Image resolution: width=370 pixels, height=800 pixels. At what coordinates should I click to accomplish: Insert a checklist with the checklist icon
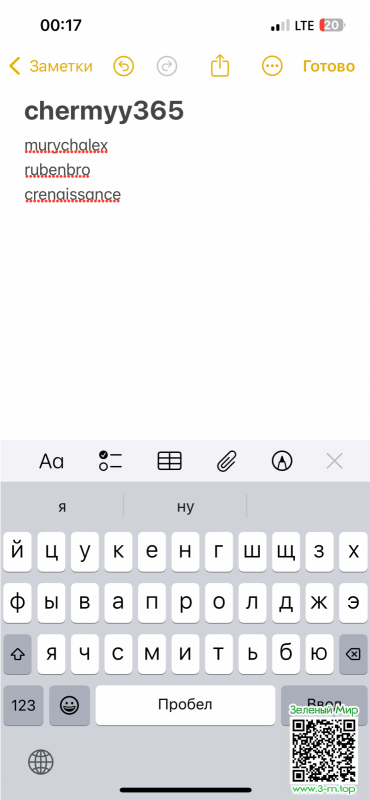111,461
